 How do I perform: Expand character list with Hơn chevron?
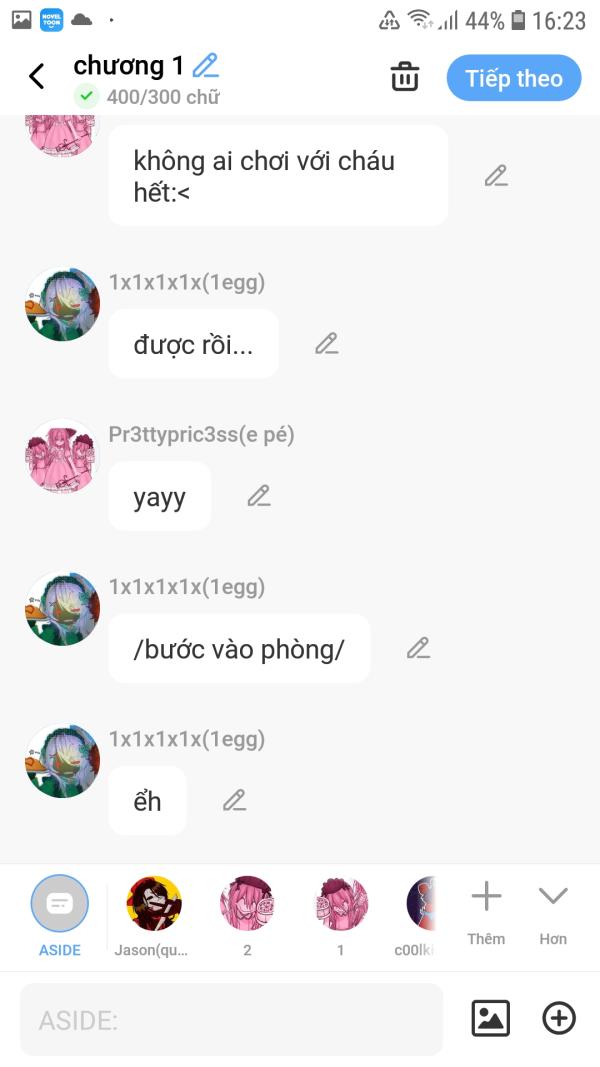tap(553, 914)
